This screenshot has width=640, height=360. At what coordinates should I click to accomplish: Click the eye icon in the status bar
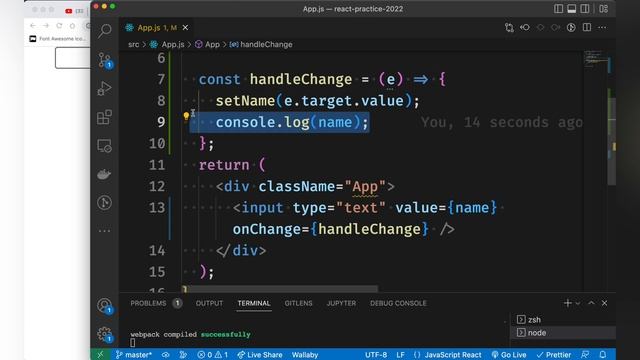(165, 355)
